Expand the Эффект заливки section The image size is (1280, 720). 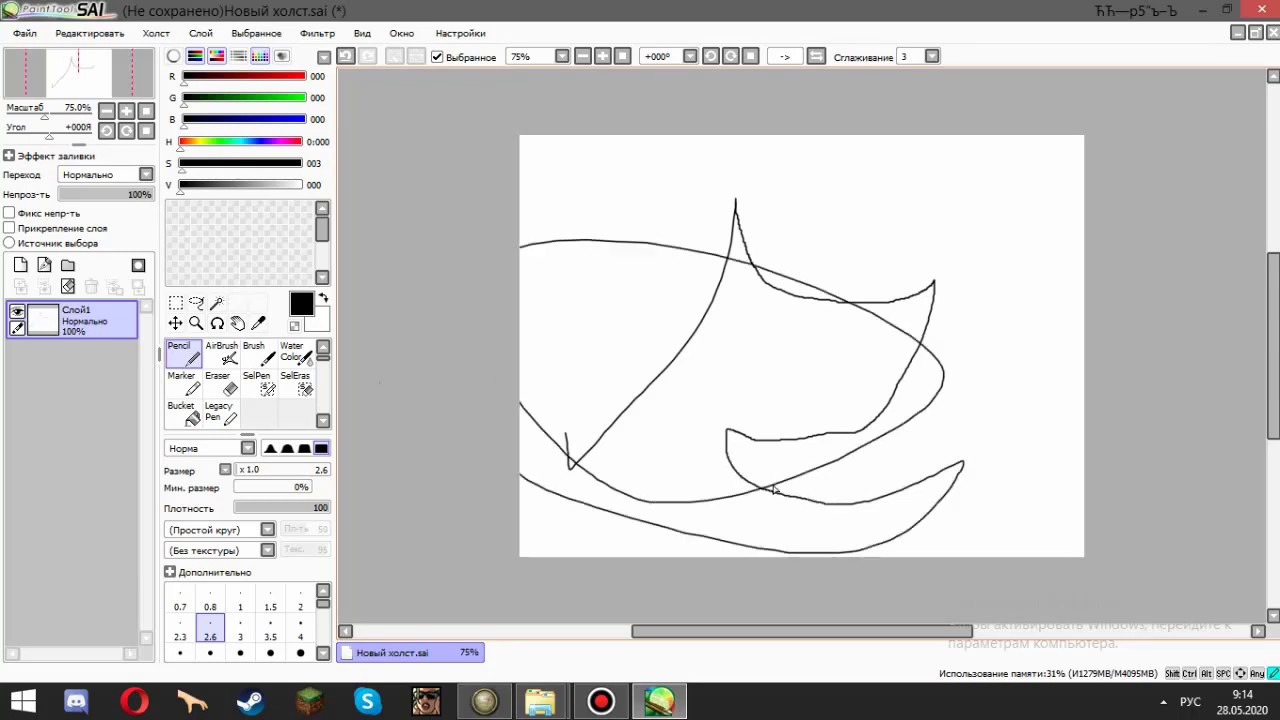coord(9,156)
